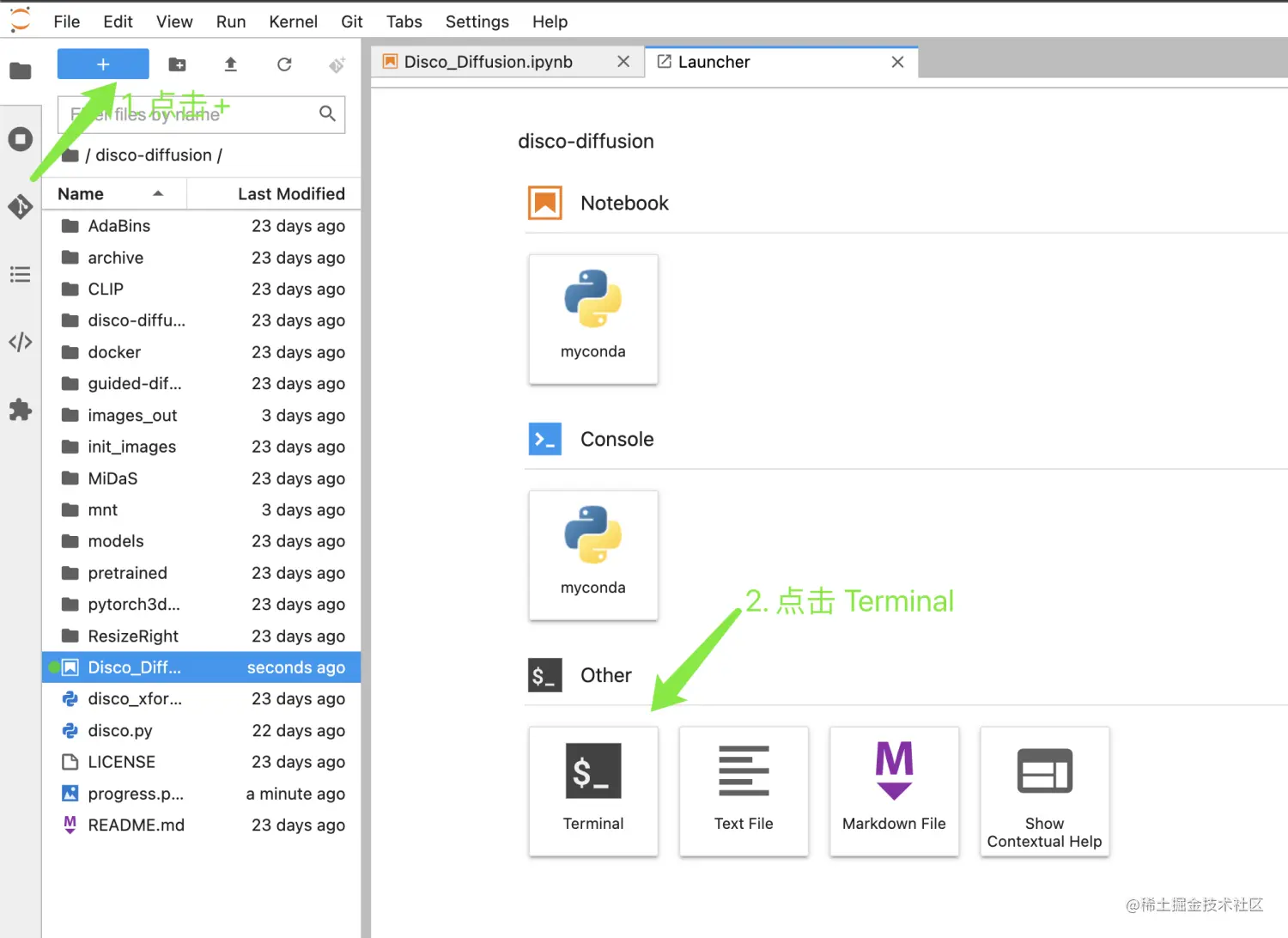Click the blue New Launcher plus button
This screenshot has width=1288, height=938.
103,64
